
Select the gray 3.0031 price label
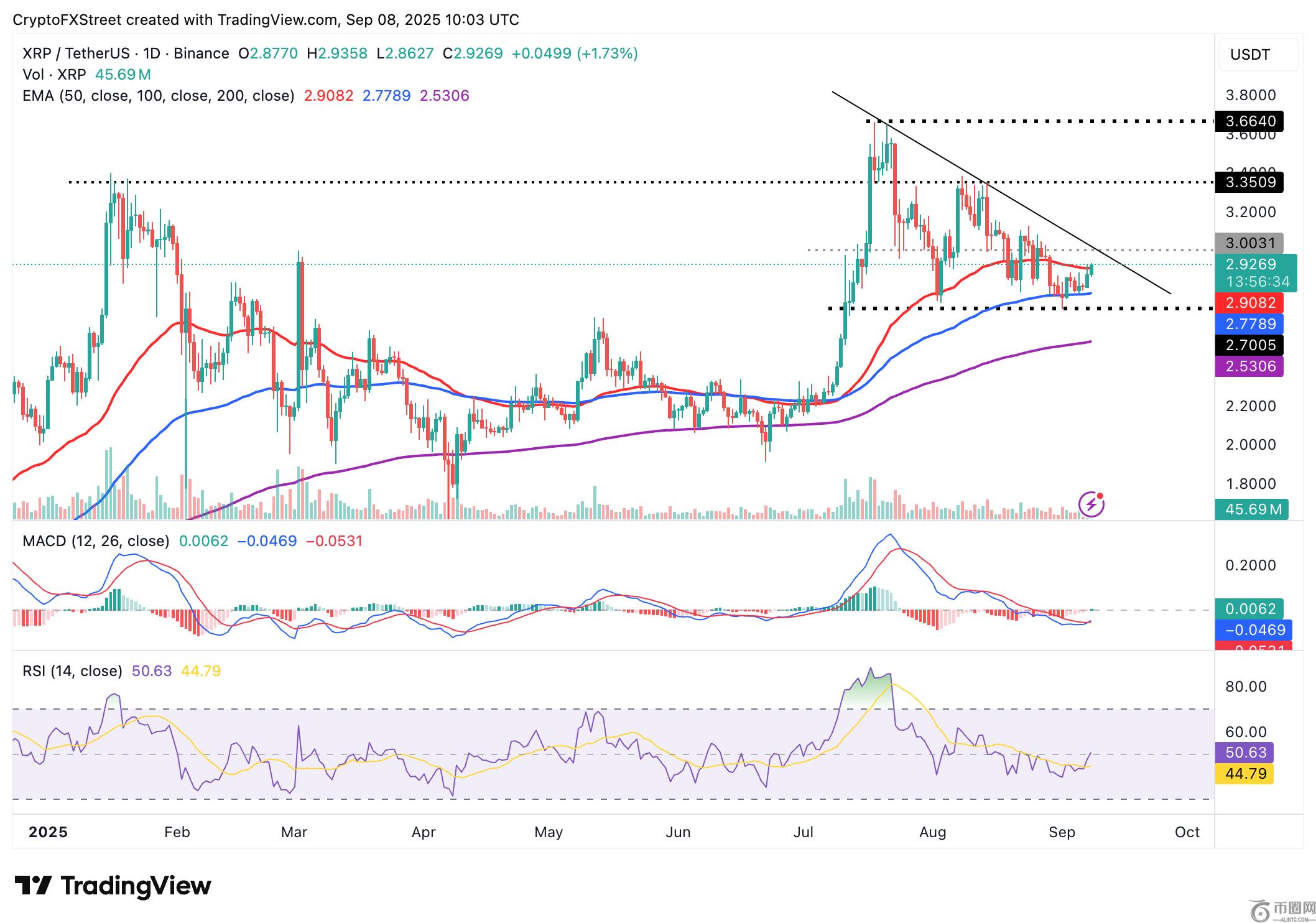[x=1249, y=243]
